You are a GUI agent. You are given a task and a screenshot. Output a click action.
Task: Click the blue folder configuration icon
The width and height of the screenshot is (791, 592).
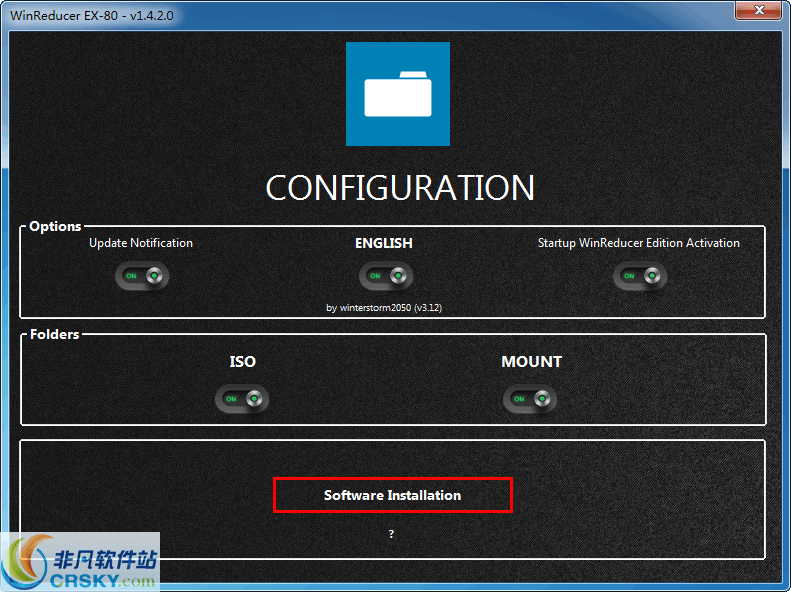[x=398, y=94]
